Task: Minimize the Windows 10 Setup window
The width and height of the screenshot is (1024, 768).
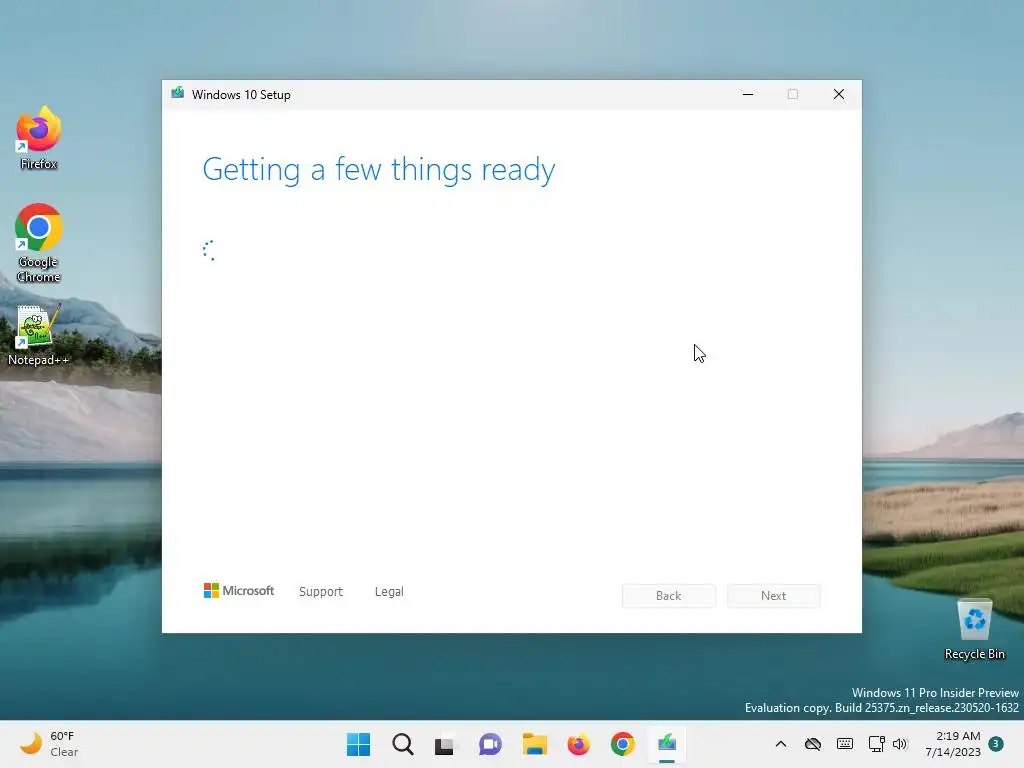Action: point(748,94)
